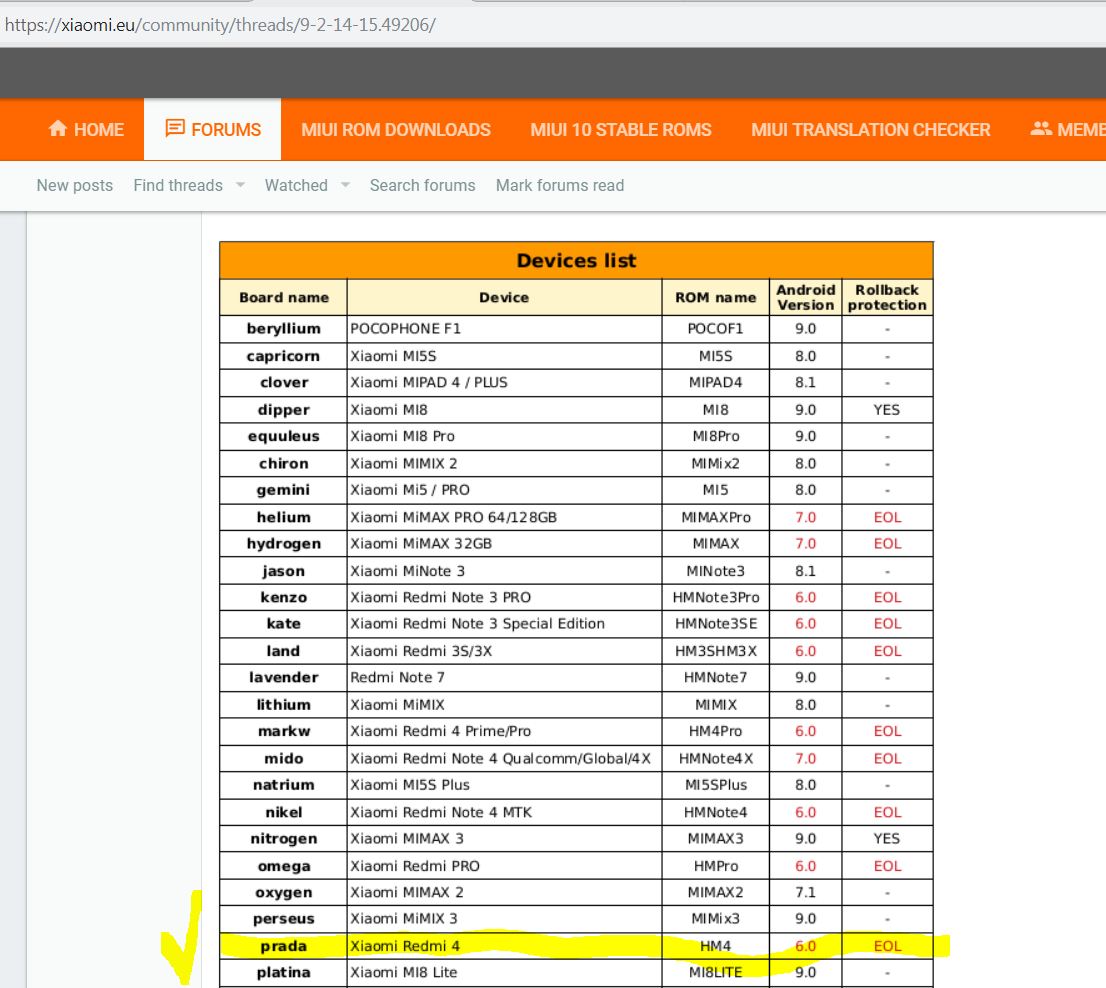This screenshot has height=988, width=1106.
Task: Click the Xiaomi Mi5 / PRO cell
Action: [504, 490]
